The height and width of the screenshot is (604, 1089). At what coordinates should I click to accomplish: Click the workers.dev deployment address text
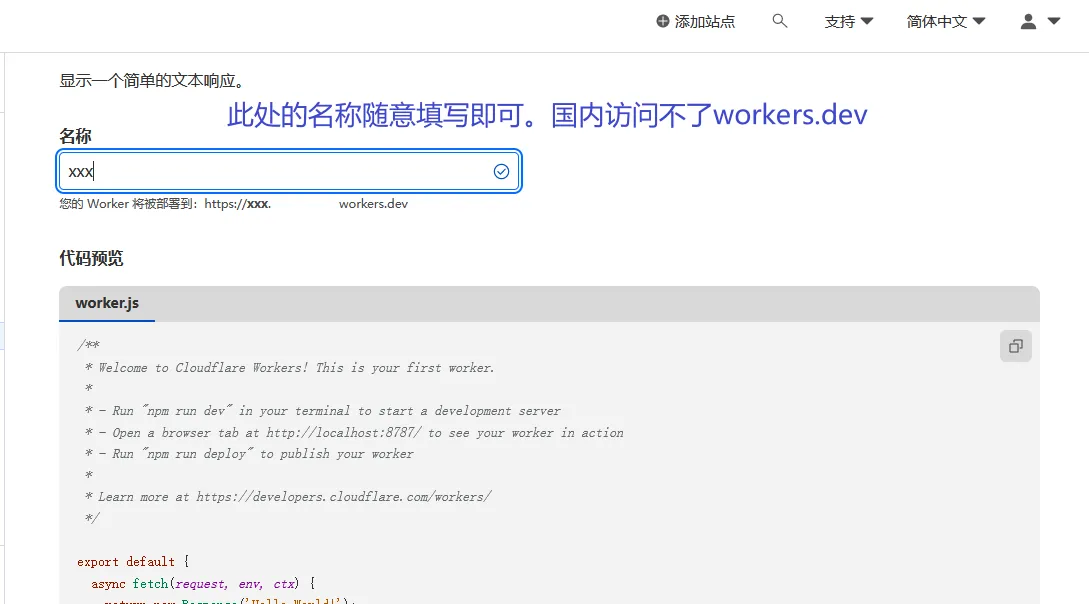coord(372,203)
